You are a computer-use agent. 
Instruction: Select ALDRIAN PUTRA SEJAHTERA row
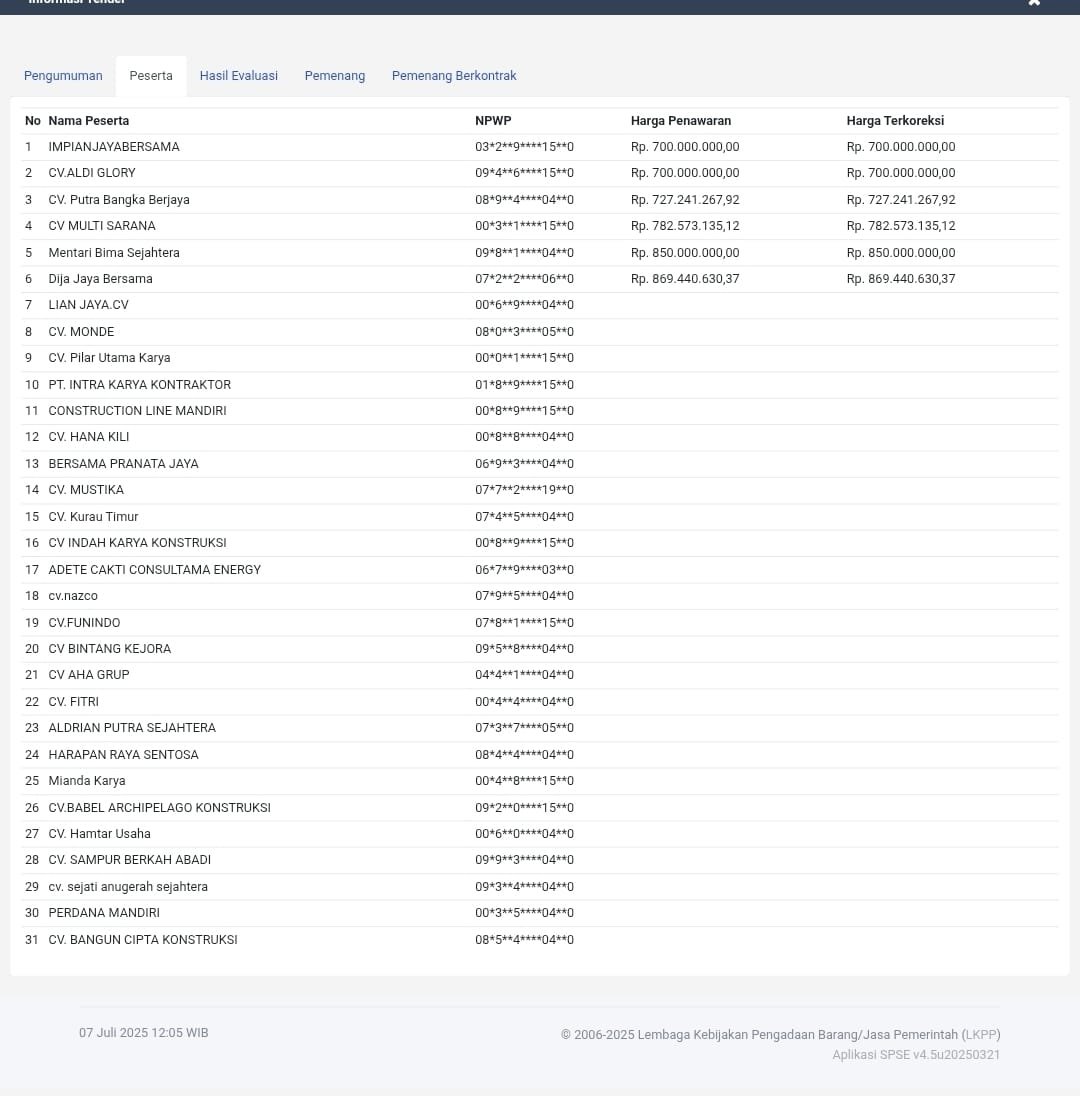(540, 728)
